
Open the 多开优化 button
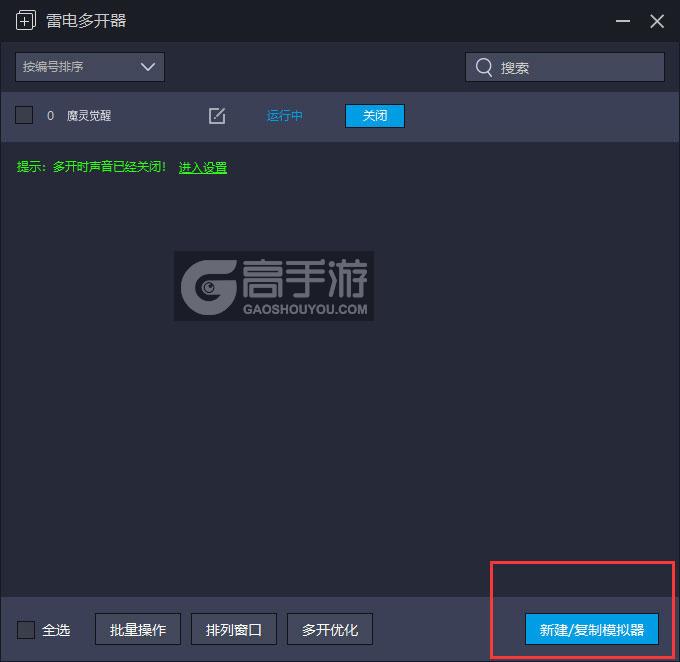pos(330,629)
